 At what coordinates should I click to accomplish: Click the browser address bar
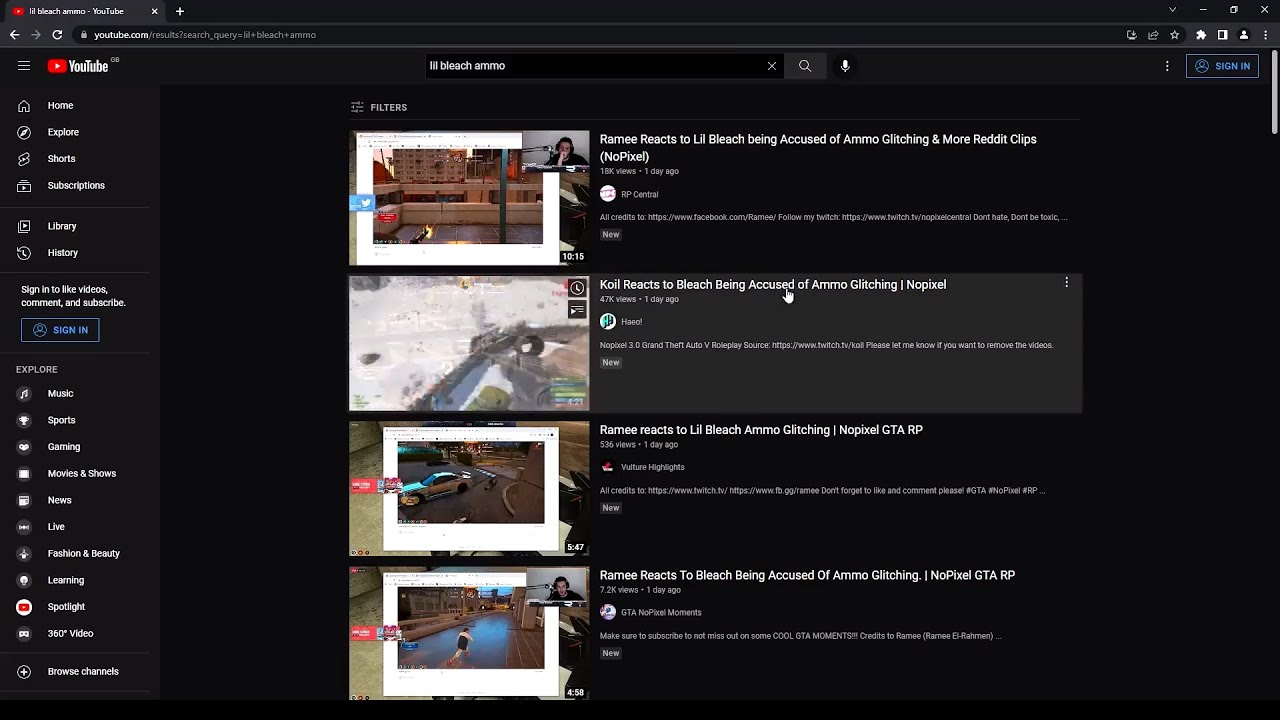pos(600,35)
